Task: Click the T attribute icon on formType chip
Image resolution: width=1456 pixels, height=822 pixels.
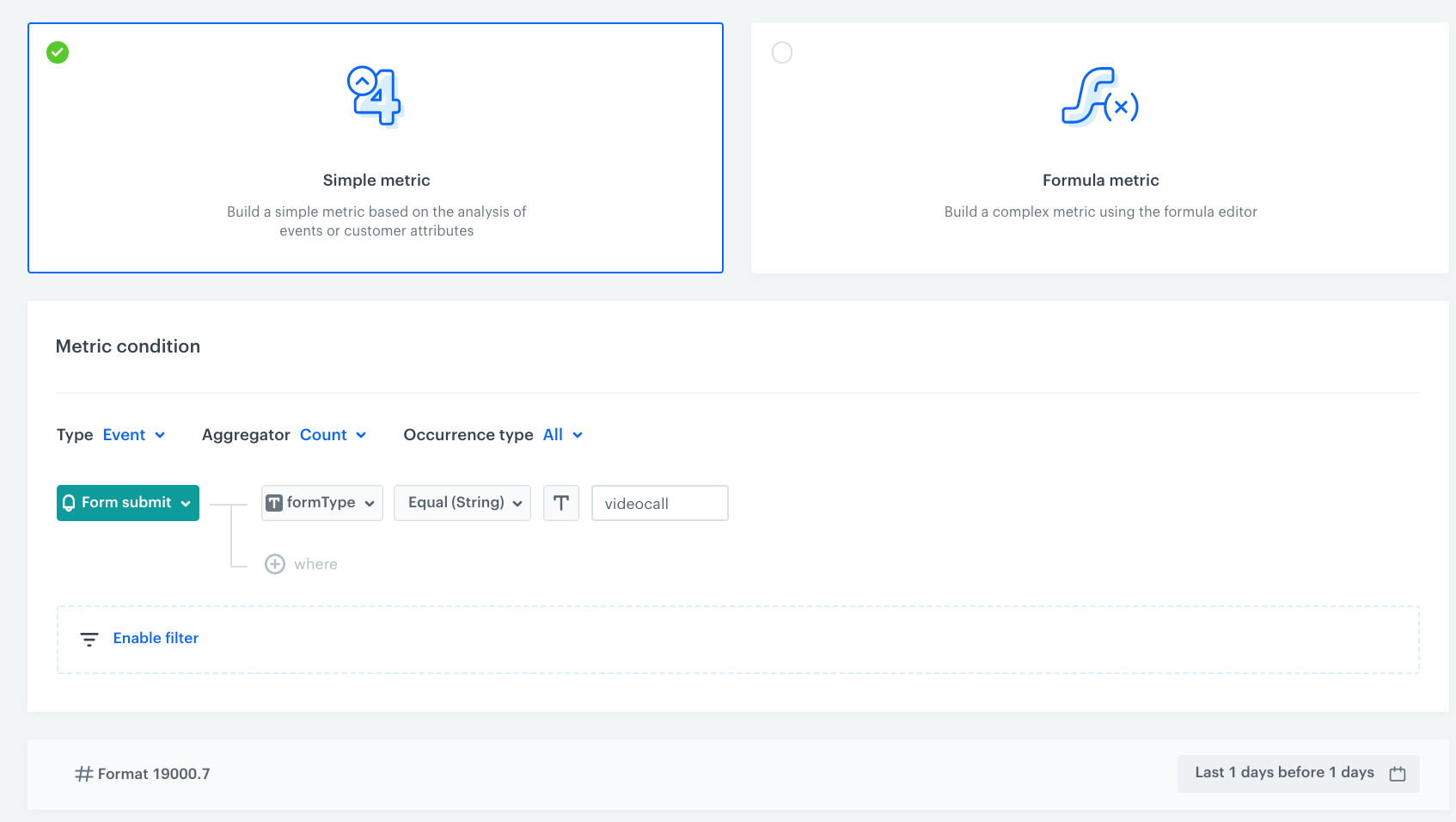Action: [x=275, y=503]
